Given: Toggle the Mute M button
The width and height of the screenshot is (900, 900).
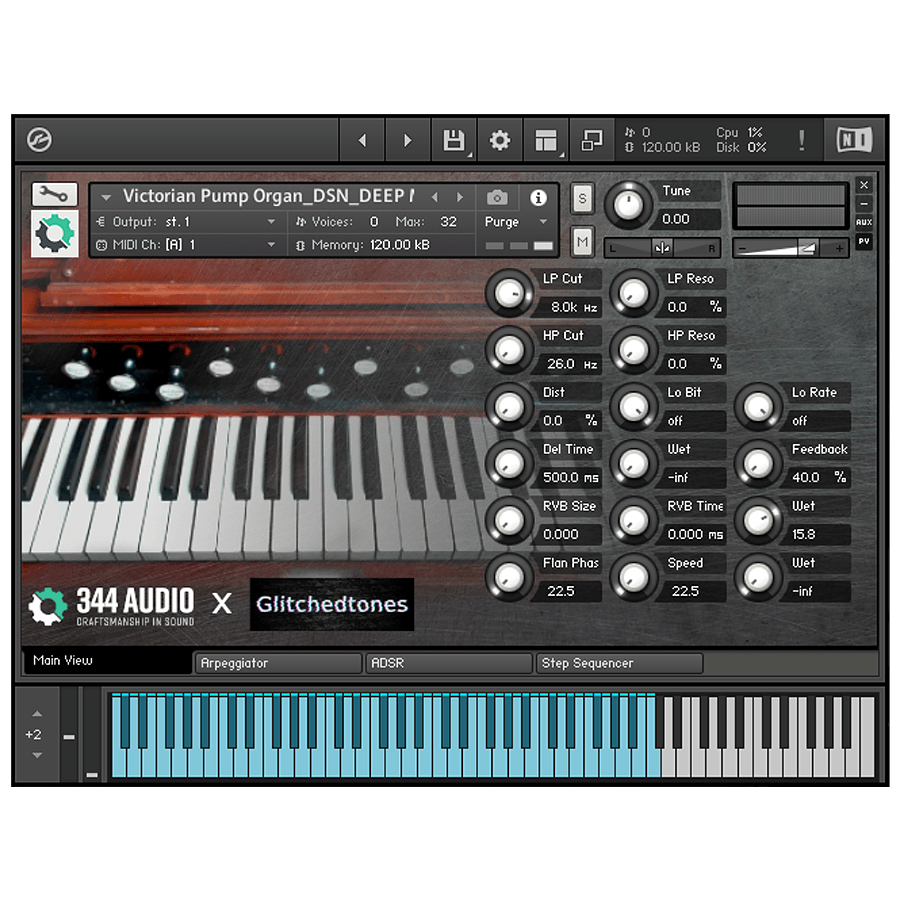Looking at the screenshot, I should [x=583, y=241].
